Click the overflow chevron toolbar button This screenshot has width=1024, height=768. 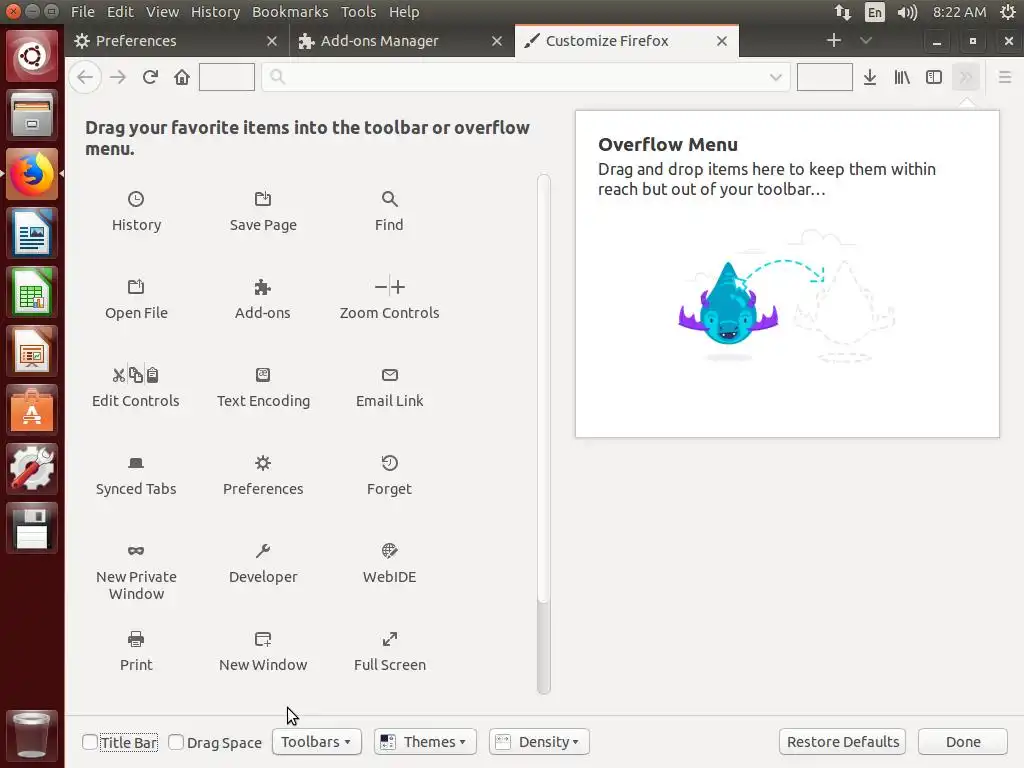(x=966, y=77)
